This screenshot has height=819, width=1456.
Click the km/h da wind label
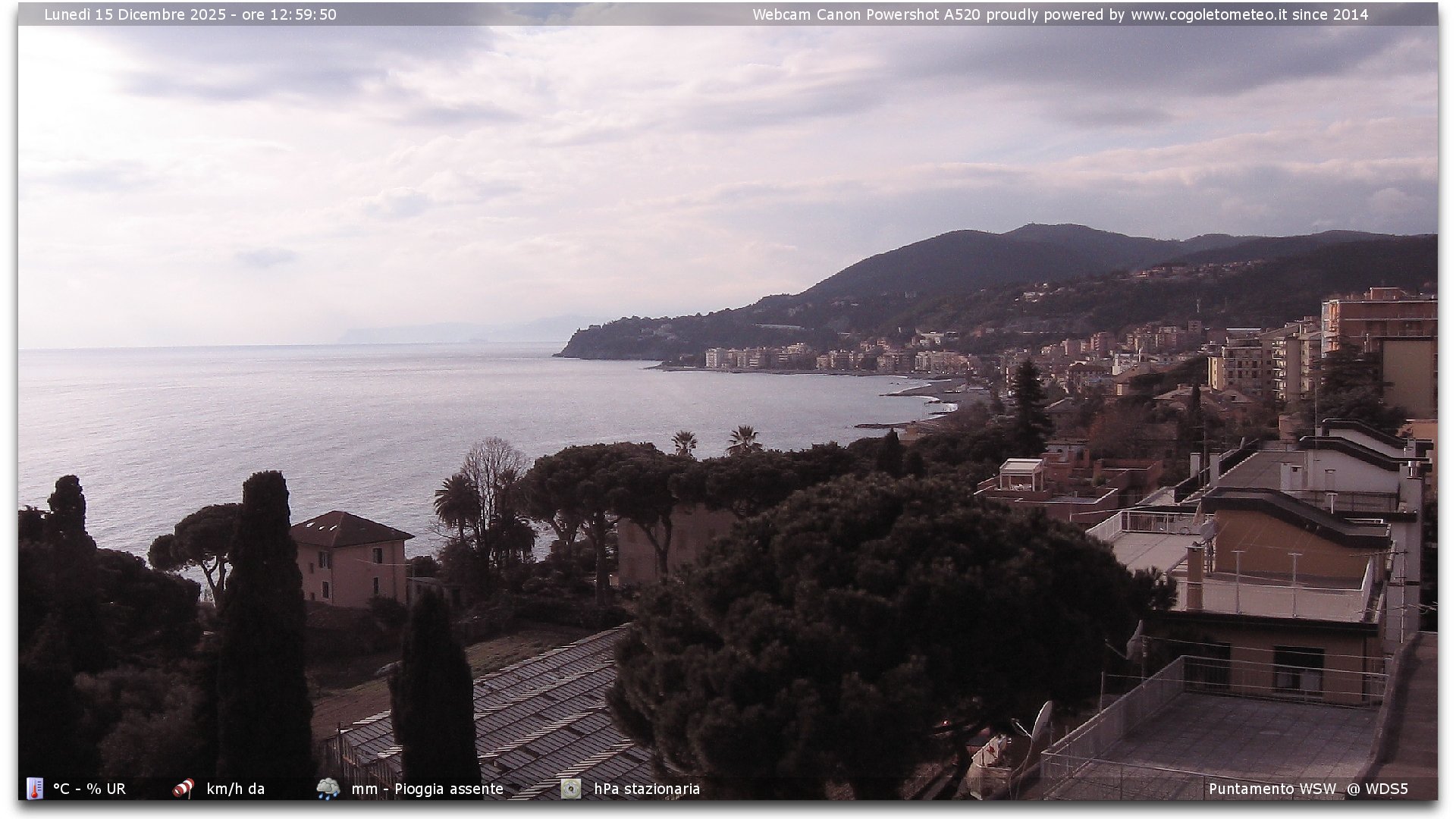click(x=235, y=789)
